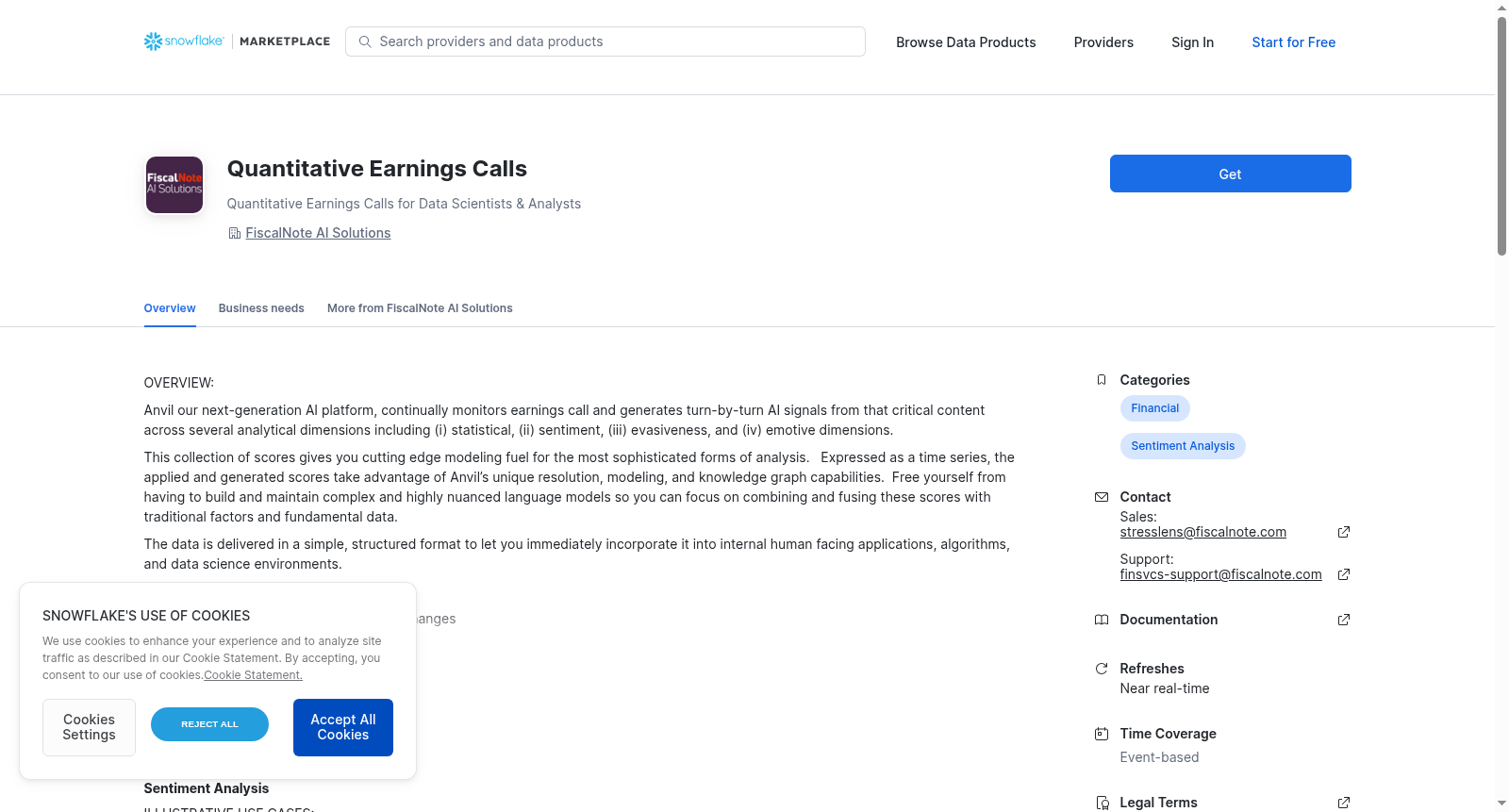Click the blue Get button
This screenshot has width=1509, height=812.
[x=1230, y=174]
